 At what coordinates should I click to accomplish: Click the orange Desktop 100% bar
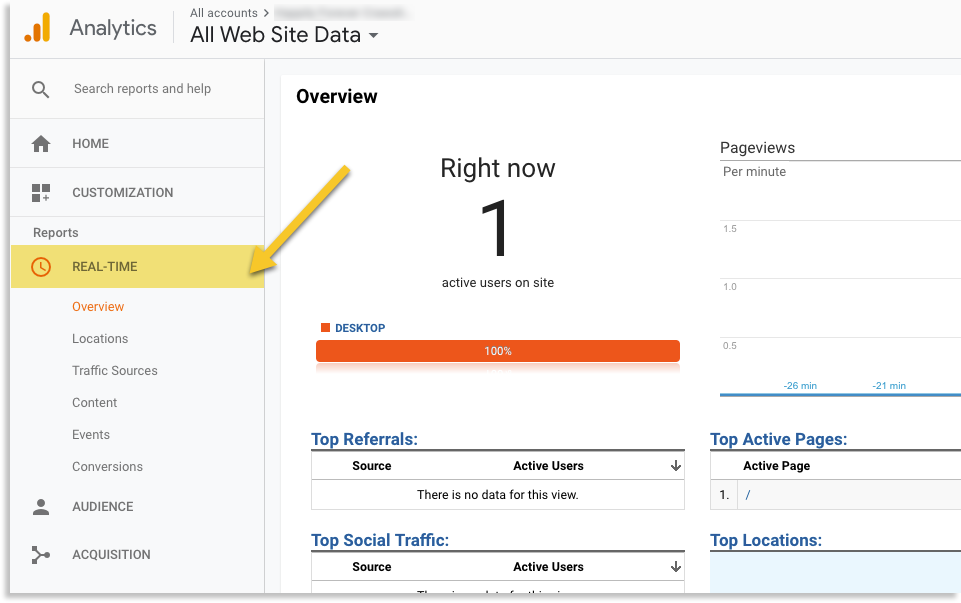coord(497,351)
